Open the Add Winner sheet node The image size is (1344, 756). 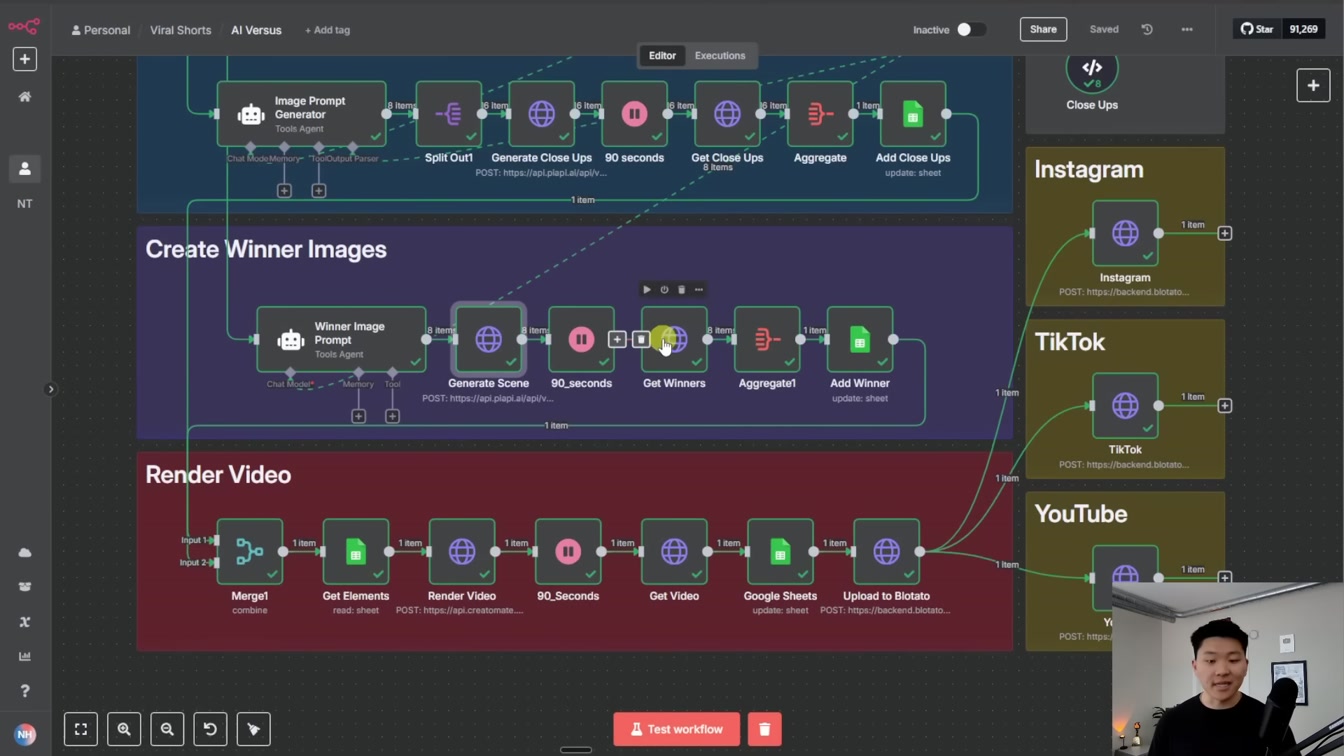(x=860, y=340)
